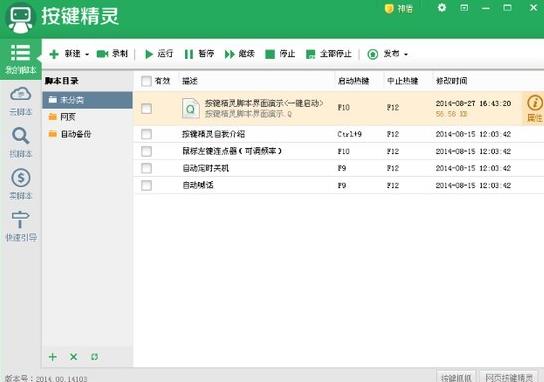The width and height of the screenshot is (544, 382).
Task: Sort by the 中止热键 column header
Action: click(402, 81)
